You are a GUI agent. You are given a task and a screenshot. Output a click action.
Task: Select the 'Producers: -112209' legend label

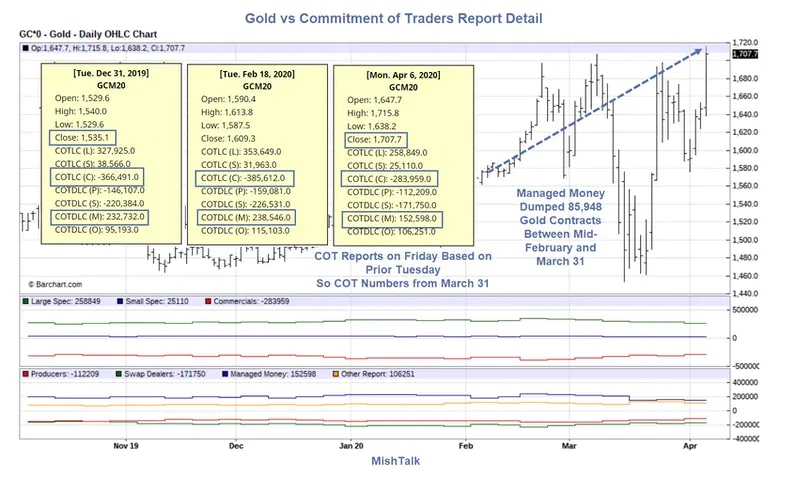tap(65, 374)
